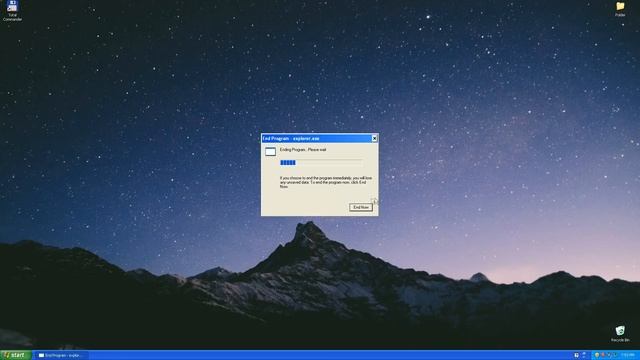Screen dimensions: 640x360
Task: Close the End Program explorer.exe dialog
Action: click(374, 138)
